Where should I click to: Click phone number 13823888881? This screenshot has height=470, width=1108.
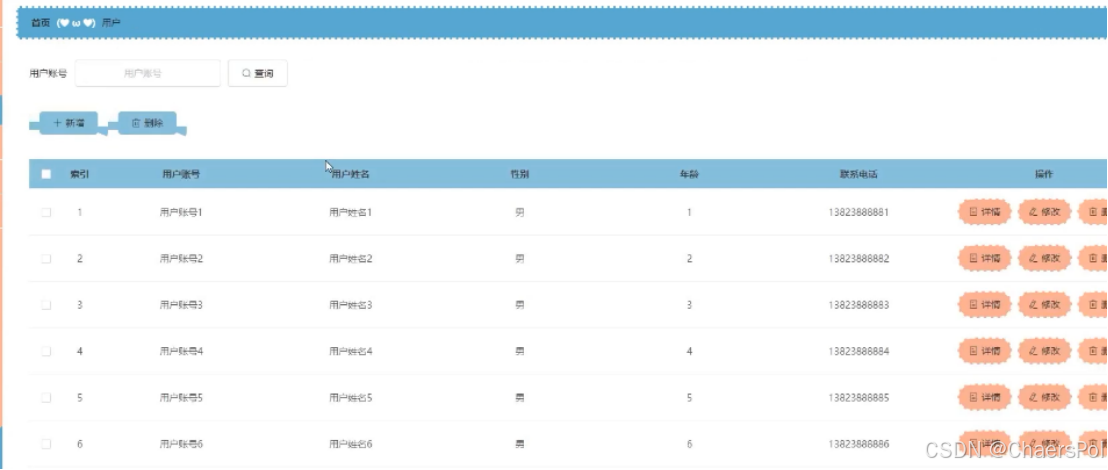(859, 212)
